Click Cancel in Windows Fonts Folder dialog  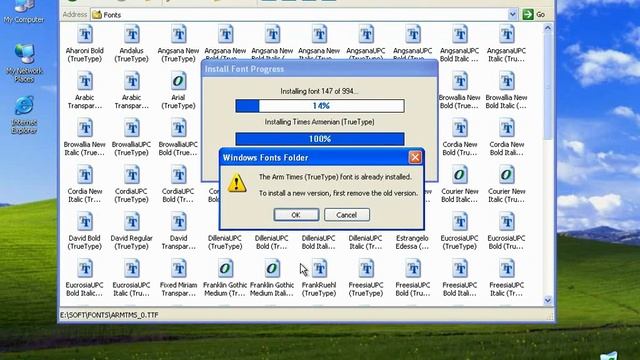coord(347,215)
